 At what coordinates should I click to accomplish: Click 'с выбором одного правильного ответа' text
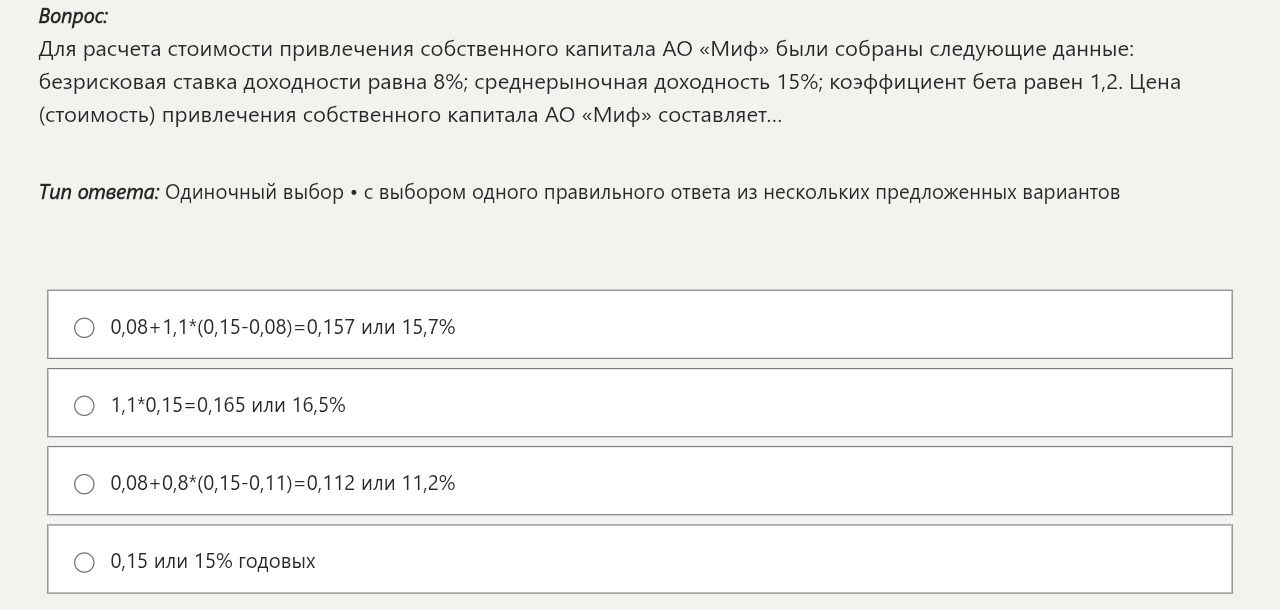point(547,192)
